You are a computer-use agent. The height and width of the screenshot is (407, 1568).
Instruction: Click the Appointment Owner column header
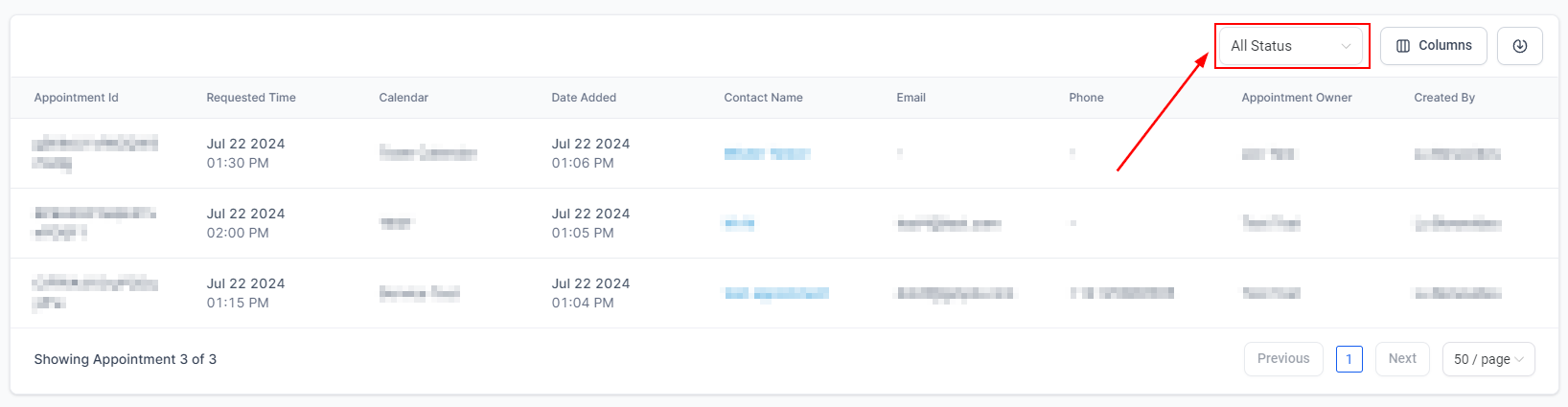tap(1297, 98)
